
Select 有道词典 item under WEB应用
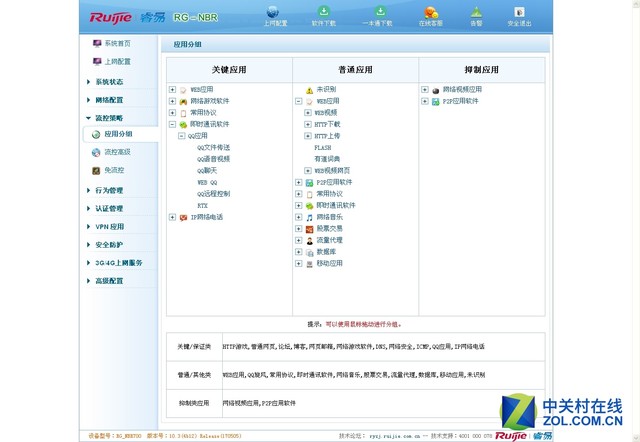327,159
